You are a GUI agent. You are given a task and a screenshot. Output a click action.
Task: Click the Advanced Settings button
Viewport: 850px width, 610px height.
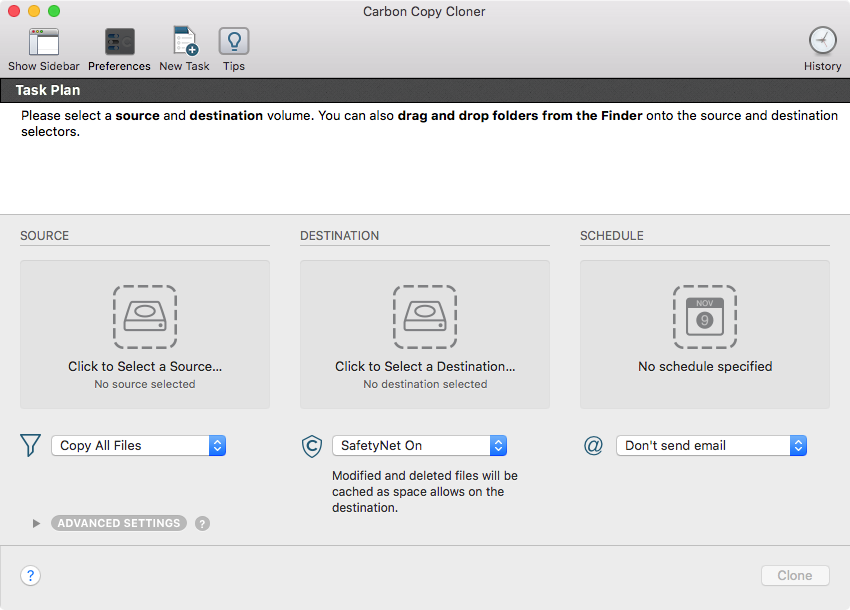(119, 523)
